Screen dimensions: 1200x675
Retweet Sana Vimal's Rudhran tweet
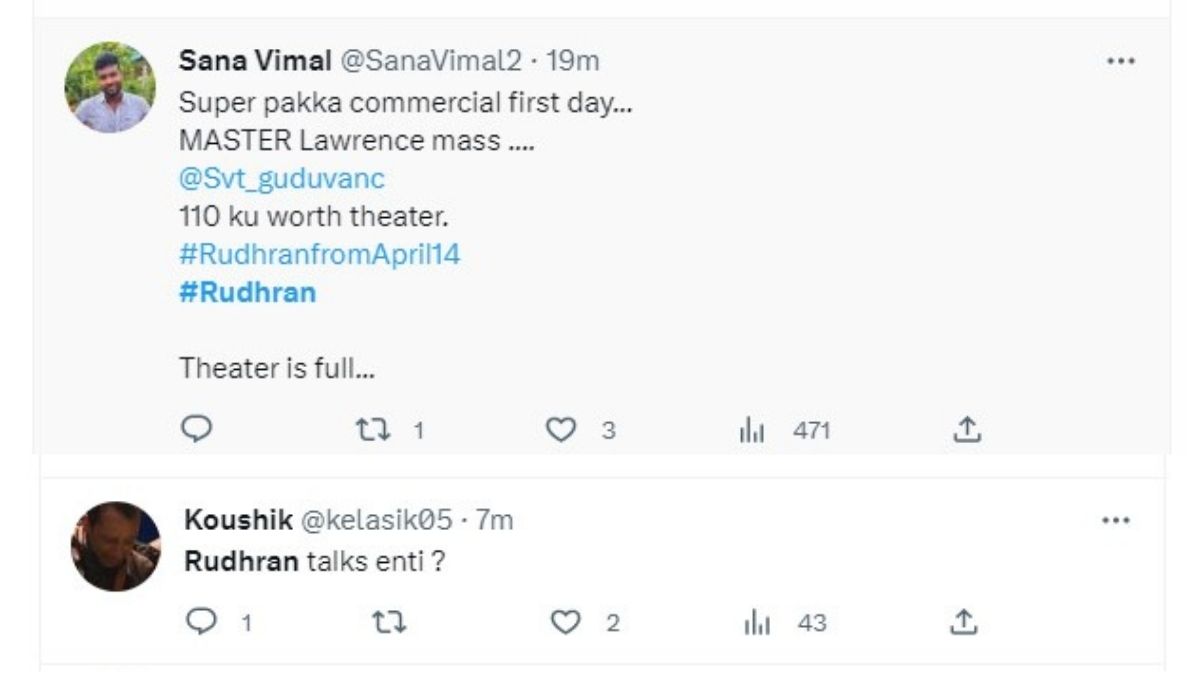tap(373, 430)
